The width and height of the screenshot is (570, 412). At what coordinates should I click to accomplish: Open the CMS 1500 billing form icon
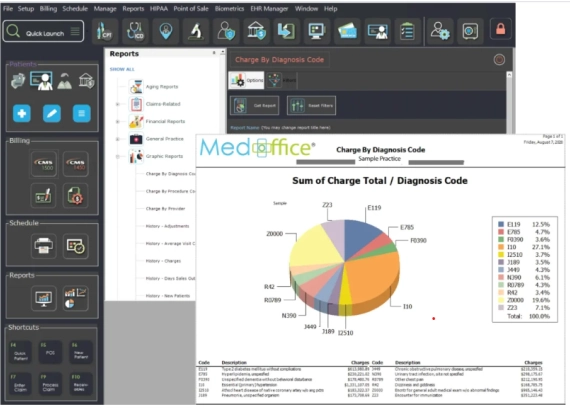[x=44, y=164]
